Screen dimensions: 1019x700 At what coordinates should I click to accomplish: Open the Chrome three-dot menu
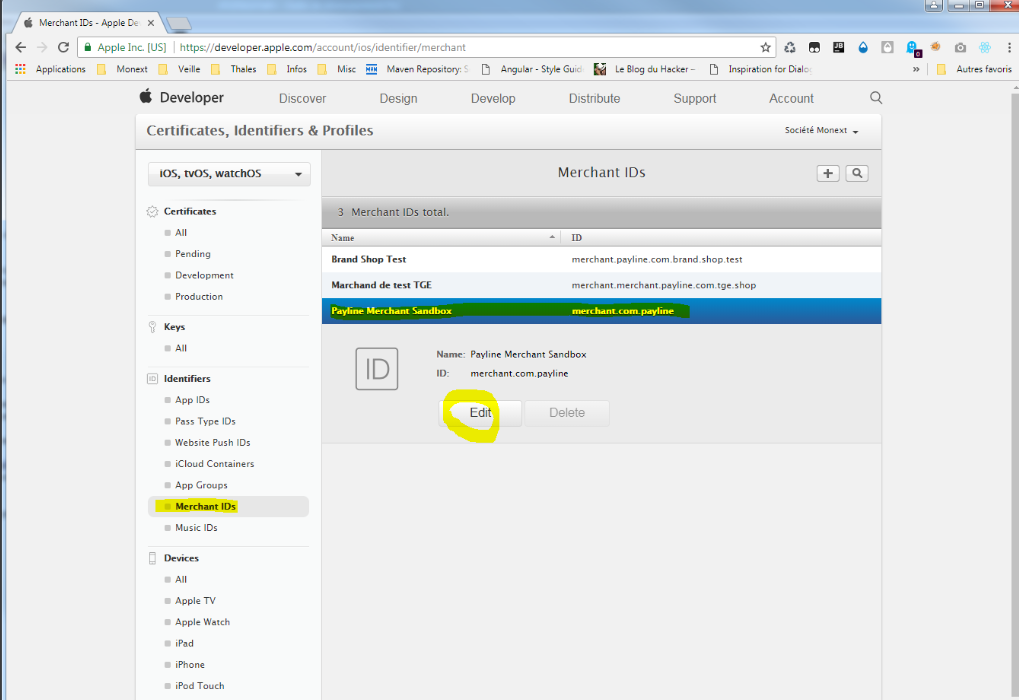coord(1009,47)
